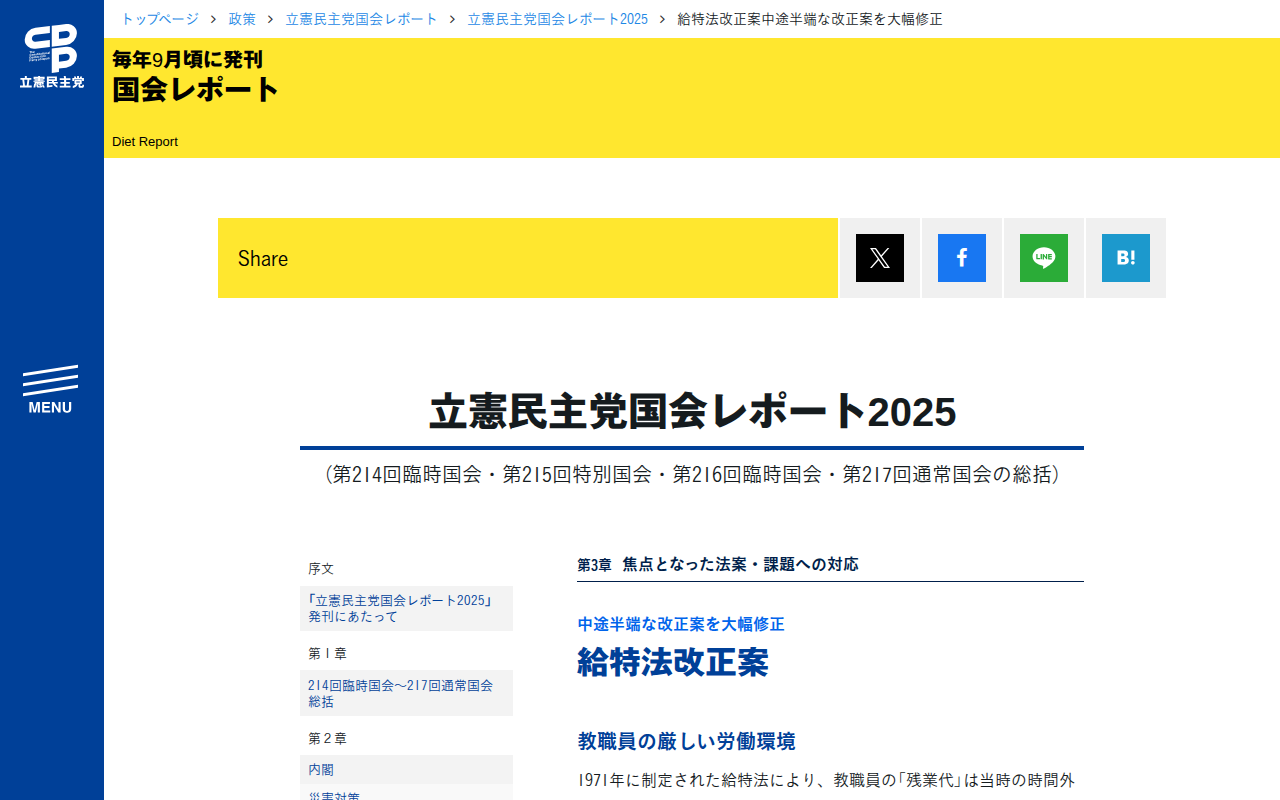Share the page on Facebook
This screenshot has width=1280, height=800.
pyautogui.click(x=962, y=258)
